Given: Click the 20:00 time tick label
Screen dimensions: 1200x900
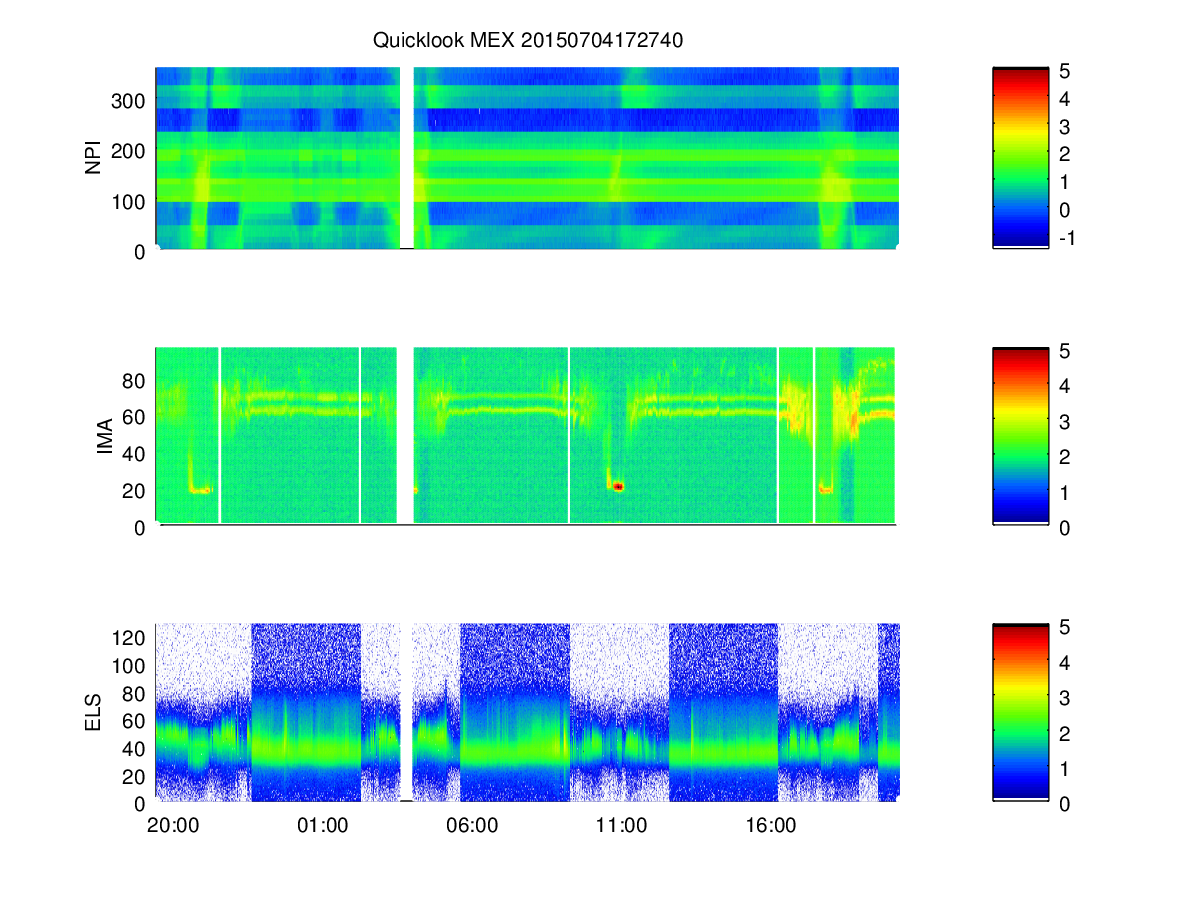Looking at the screenshot, I should coord(173,827).
